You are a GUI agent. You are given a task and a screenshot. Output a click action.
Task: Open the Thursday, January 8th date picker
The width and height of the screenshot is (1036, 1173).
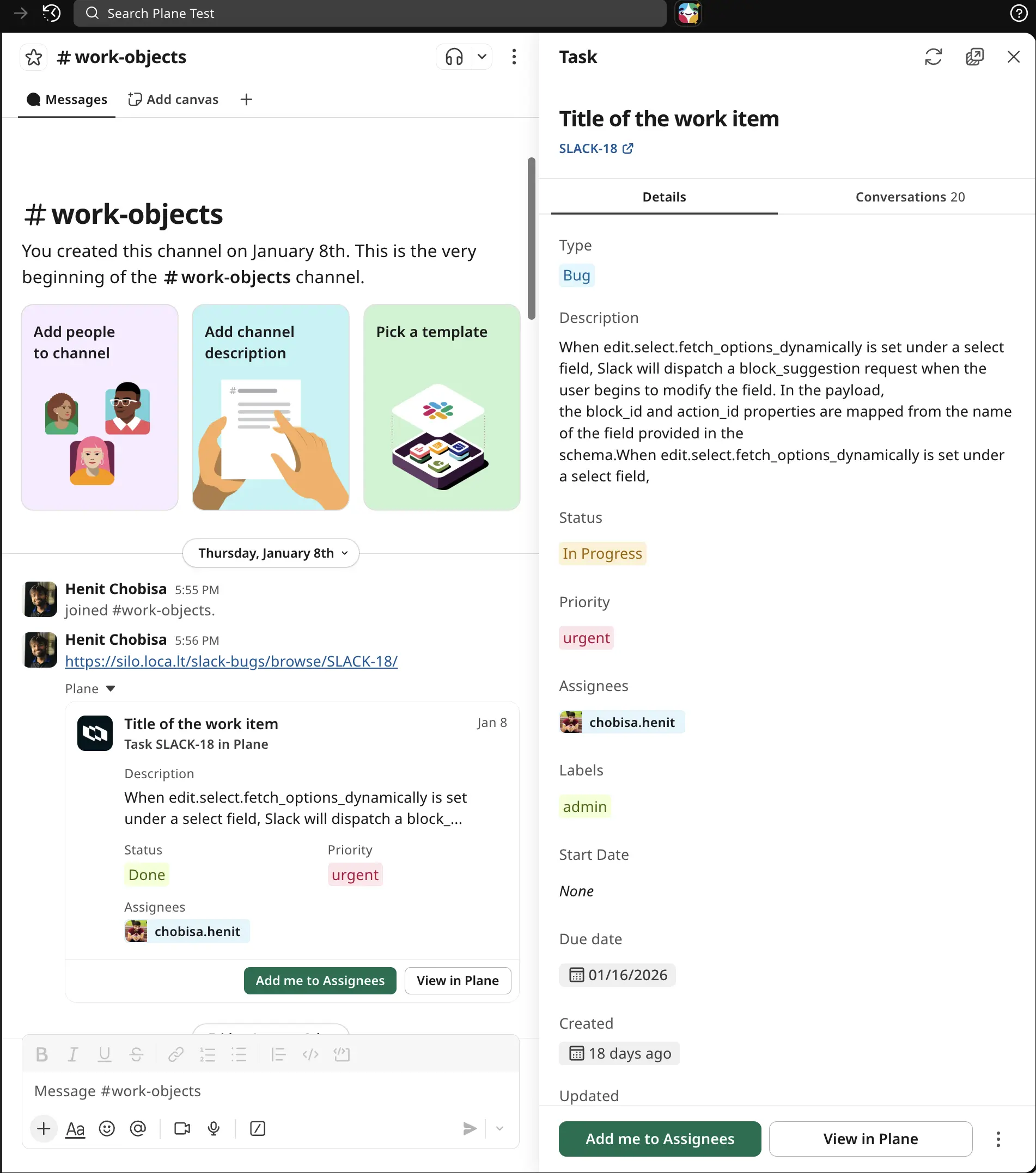point(270,553)
